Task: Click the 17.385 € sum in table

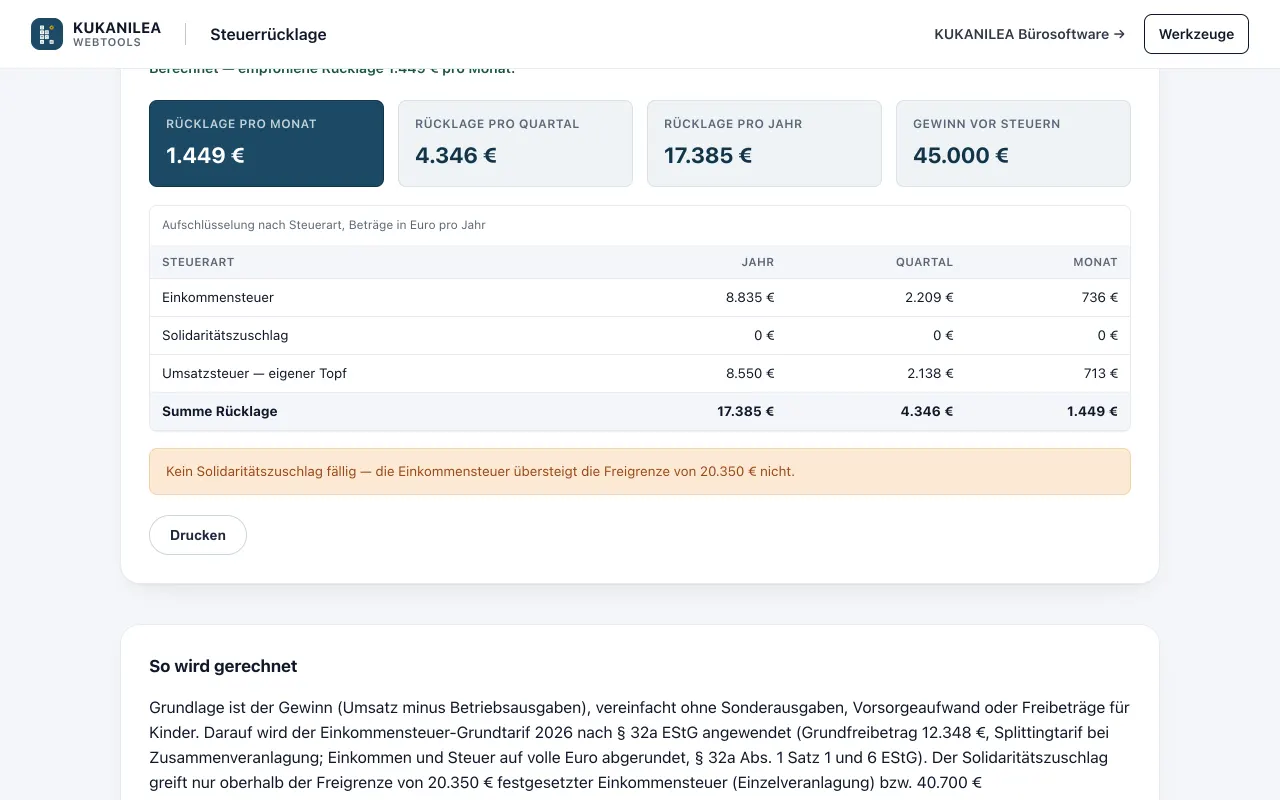Action: click(x=746, y=411)
